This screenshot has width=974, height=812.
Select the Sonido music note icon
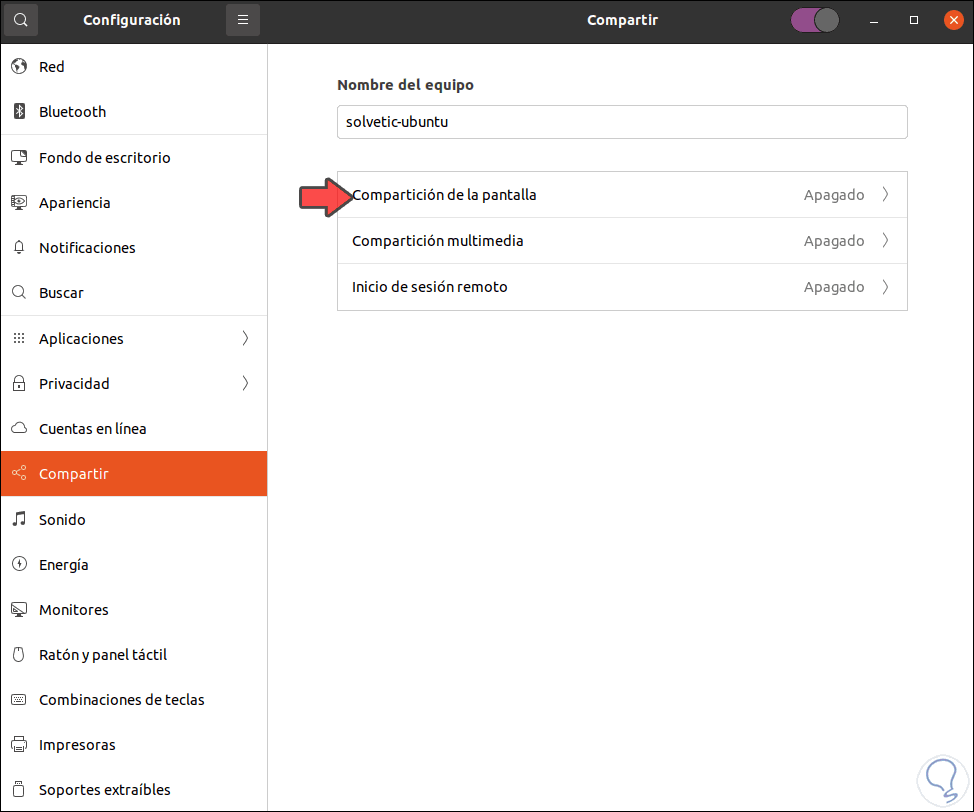coord(19,520)
